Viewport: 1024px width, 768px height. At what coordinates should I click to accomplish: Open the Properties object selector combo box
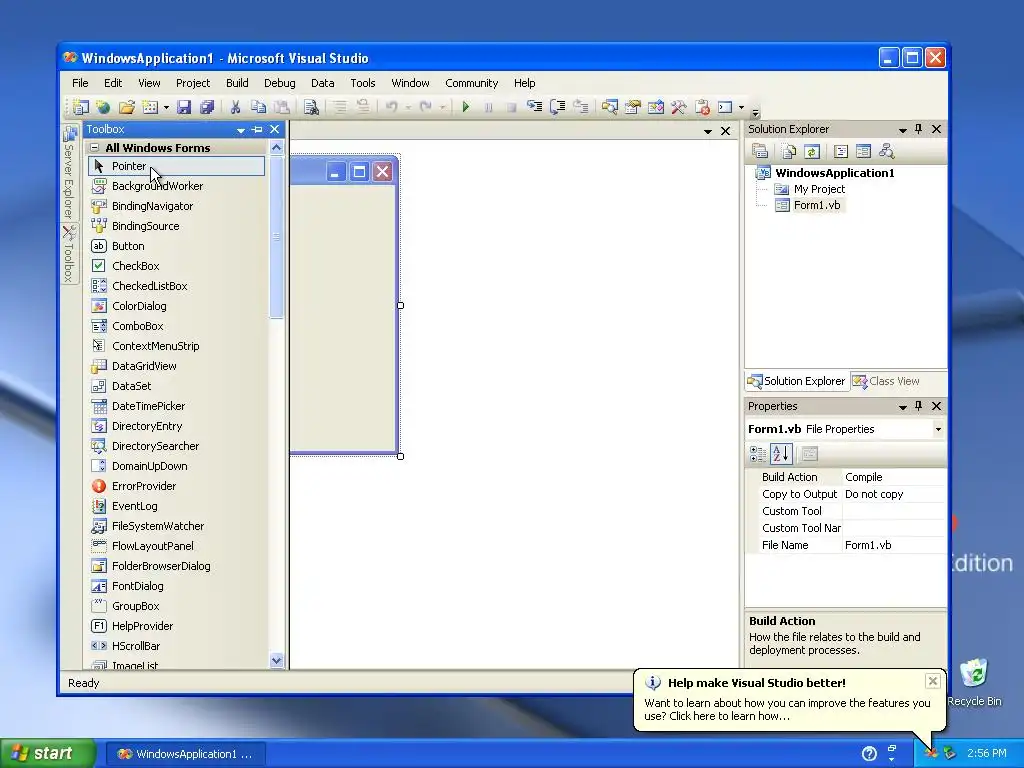point(846,429)
